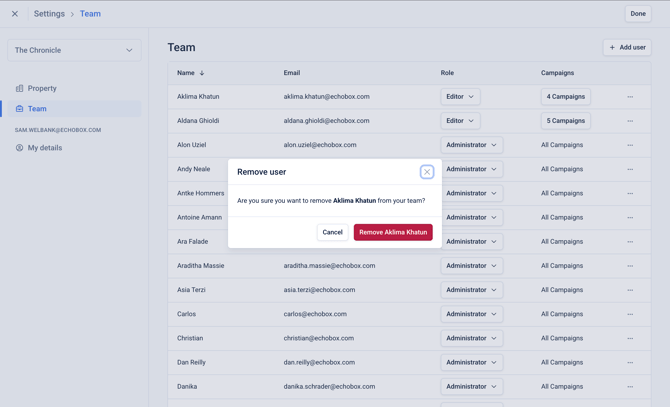Click the sort arrow next to Name
This screenshot has height=407, width=670.
click(202, 73)
